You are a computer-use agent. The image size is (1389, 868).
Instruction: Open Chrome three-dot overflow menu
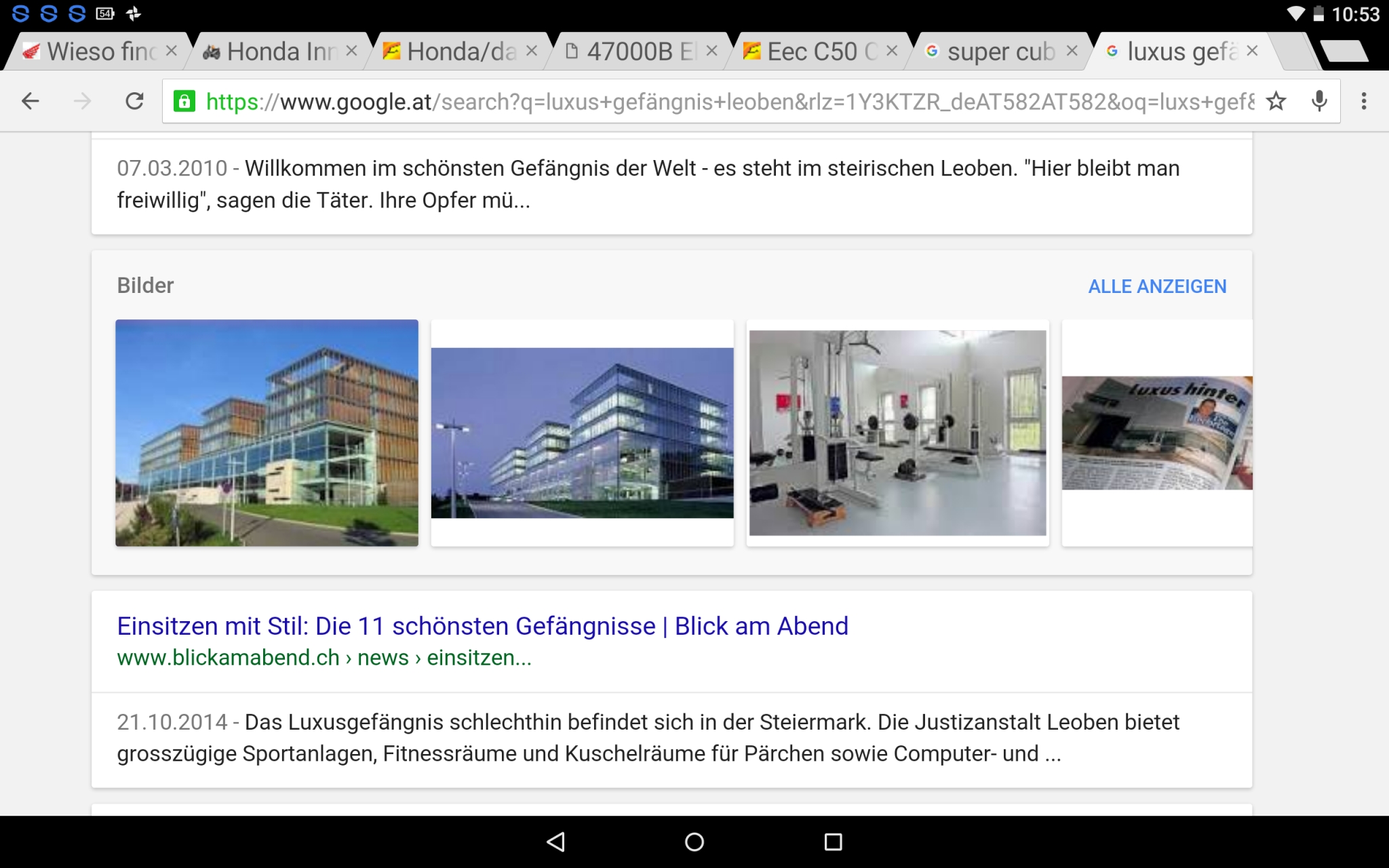(x=1364, y=102)
